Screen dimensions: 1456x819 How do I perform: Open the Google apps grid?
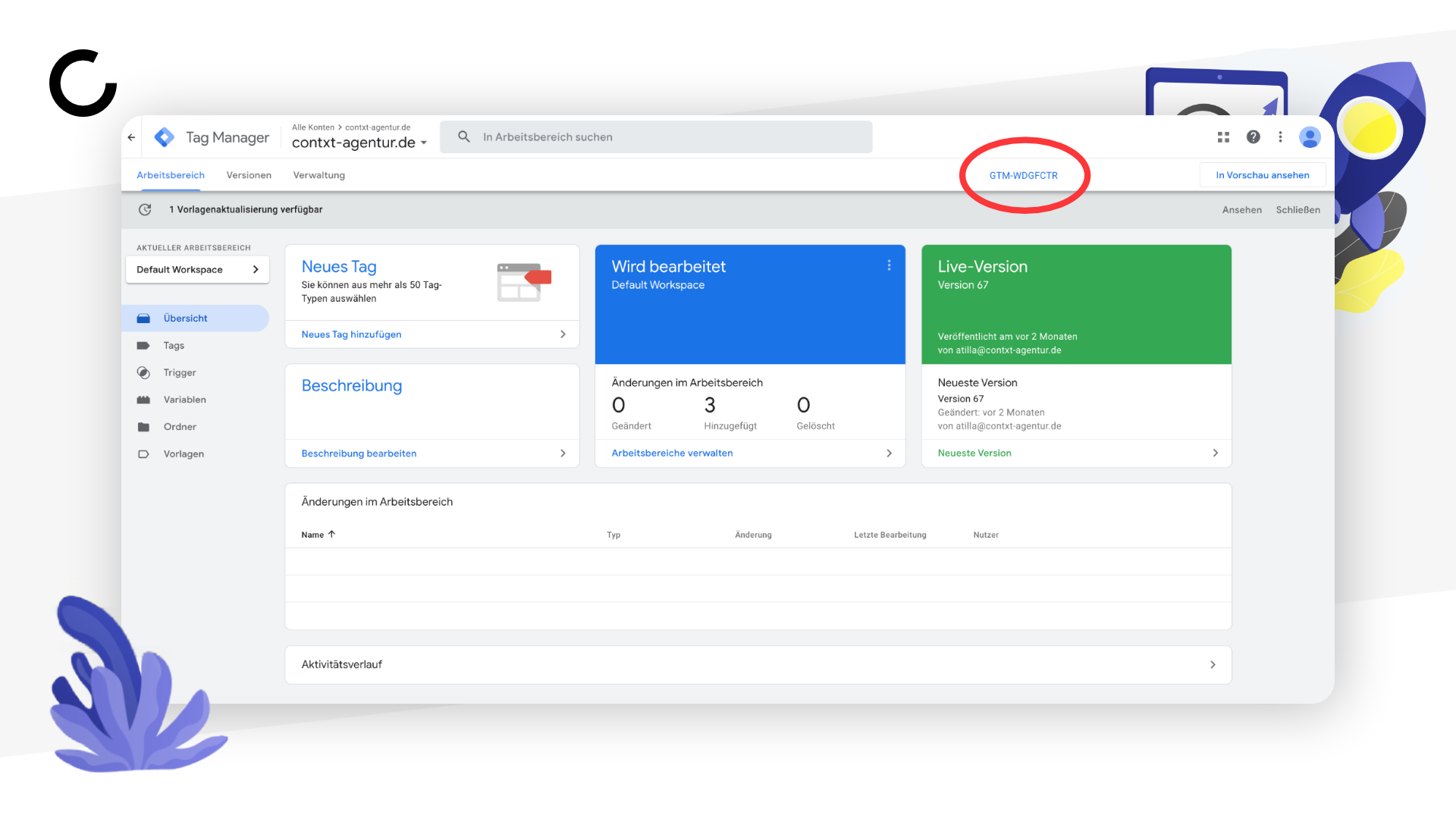tap(1223, 137)
